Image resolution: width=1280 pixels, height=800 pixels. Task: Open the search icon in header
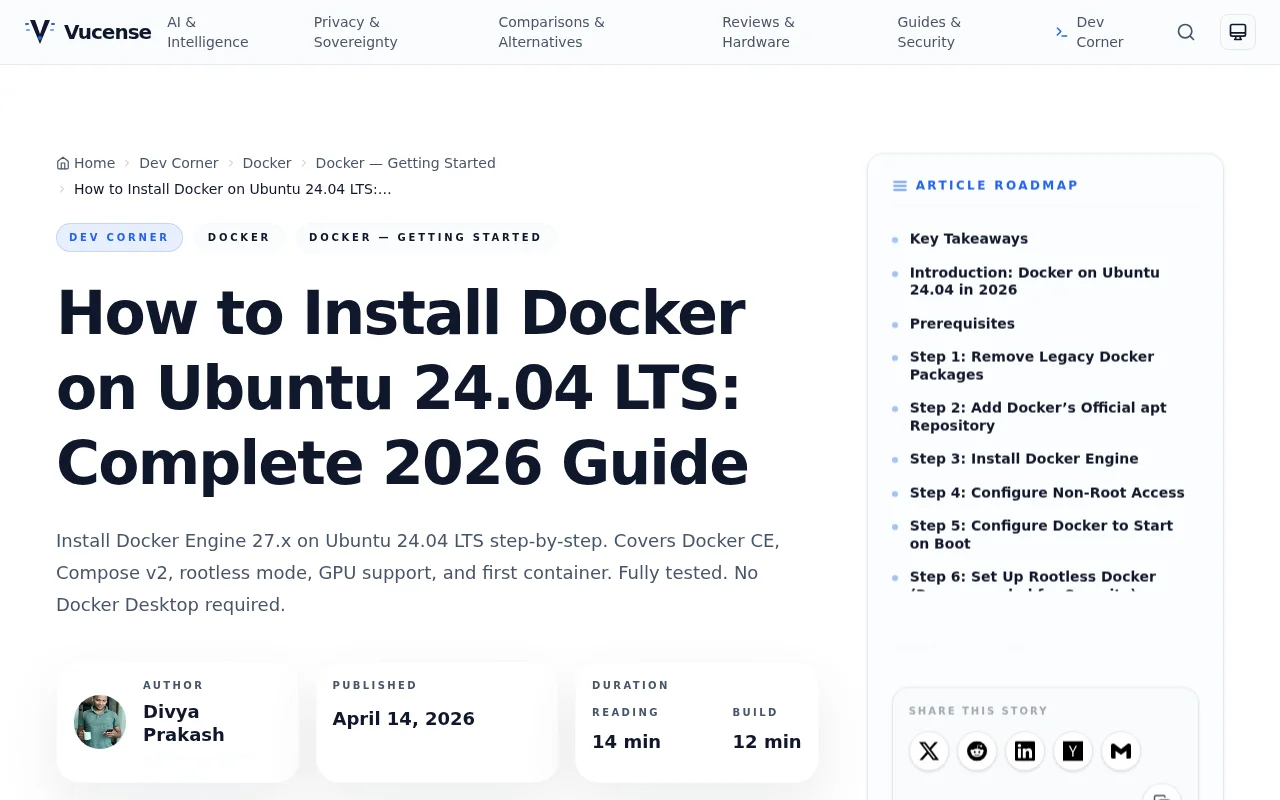point(1186,32)
